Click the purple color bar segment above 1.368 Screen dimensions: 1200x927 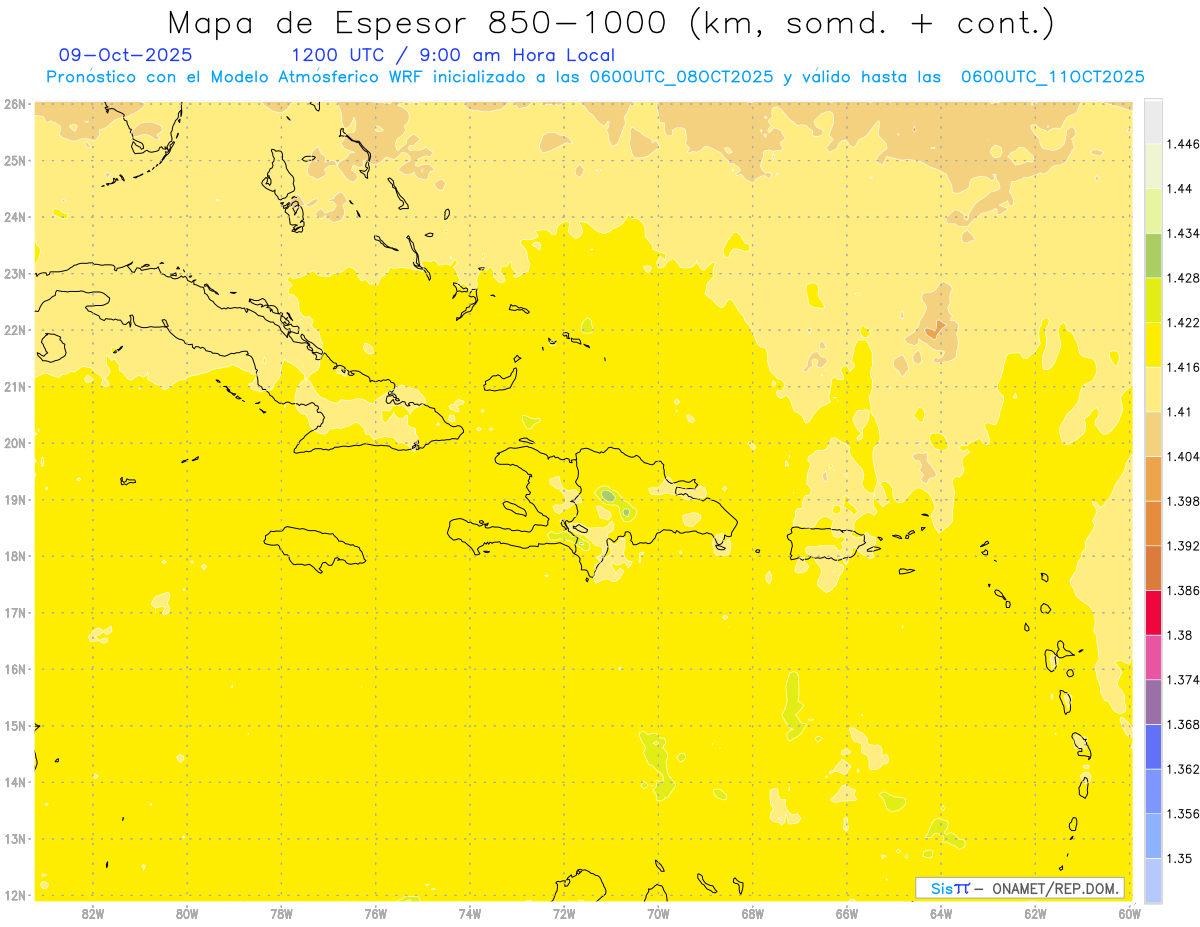[x=1153, y=702]
